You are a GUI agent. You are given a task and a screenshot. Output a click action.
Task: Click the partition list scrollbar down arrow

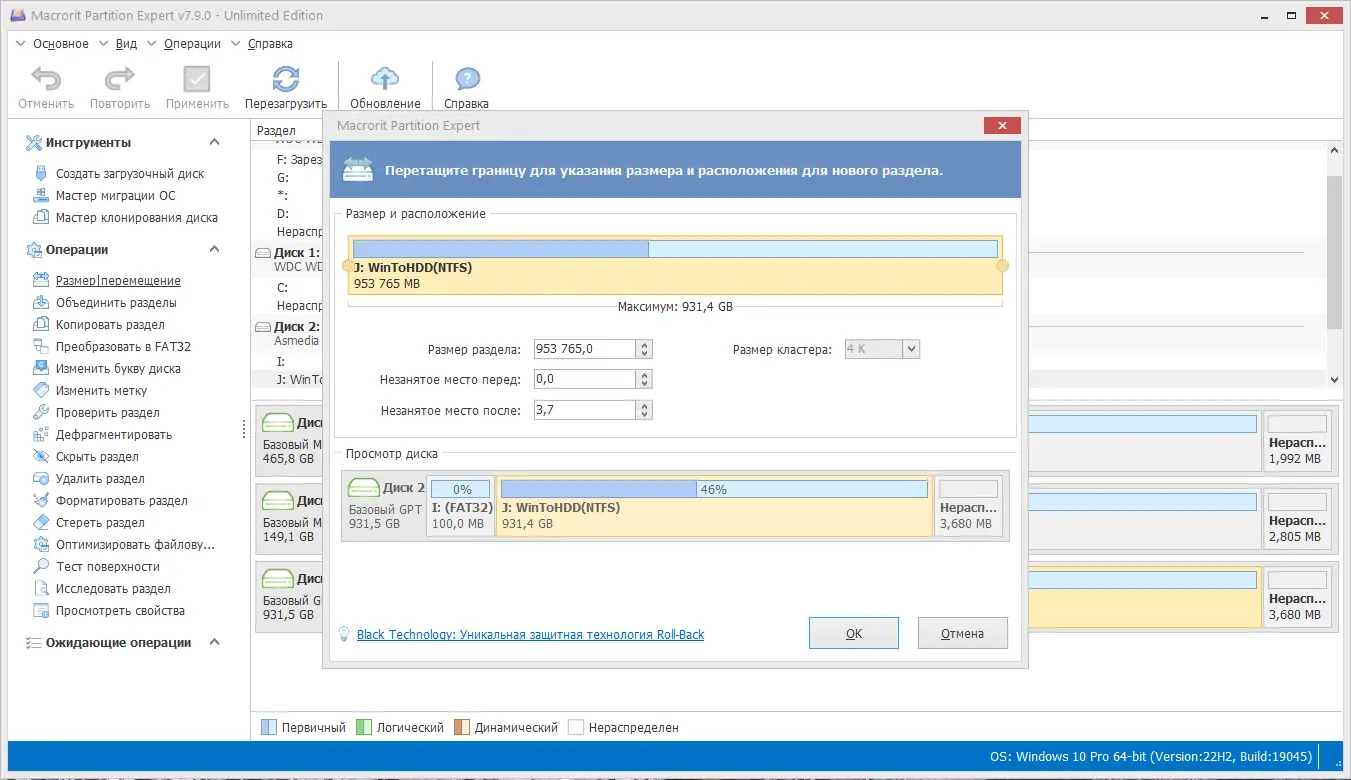click(x=1334, y=379)
